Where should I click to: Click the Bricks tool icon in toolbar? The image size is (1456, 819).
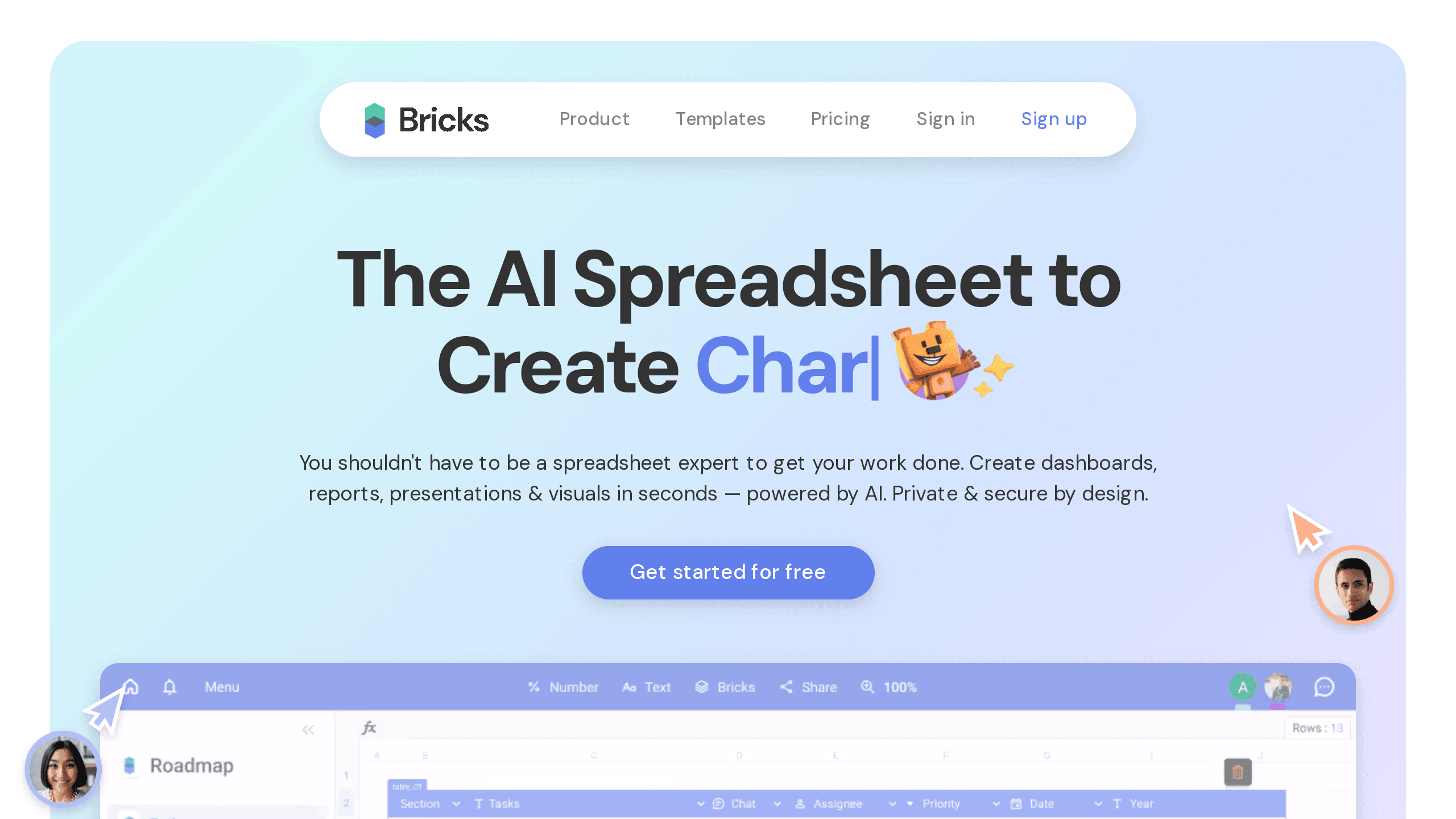700,687
